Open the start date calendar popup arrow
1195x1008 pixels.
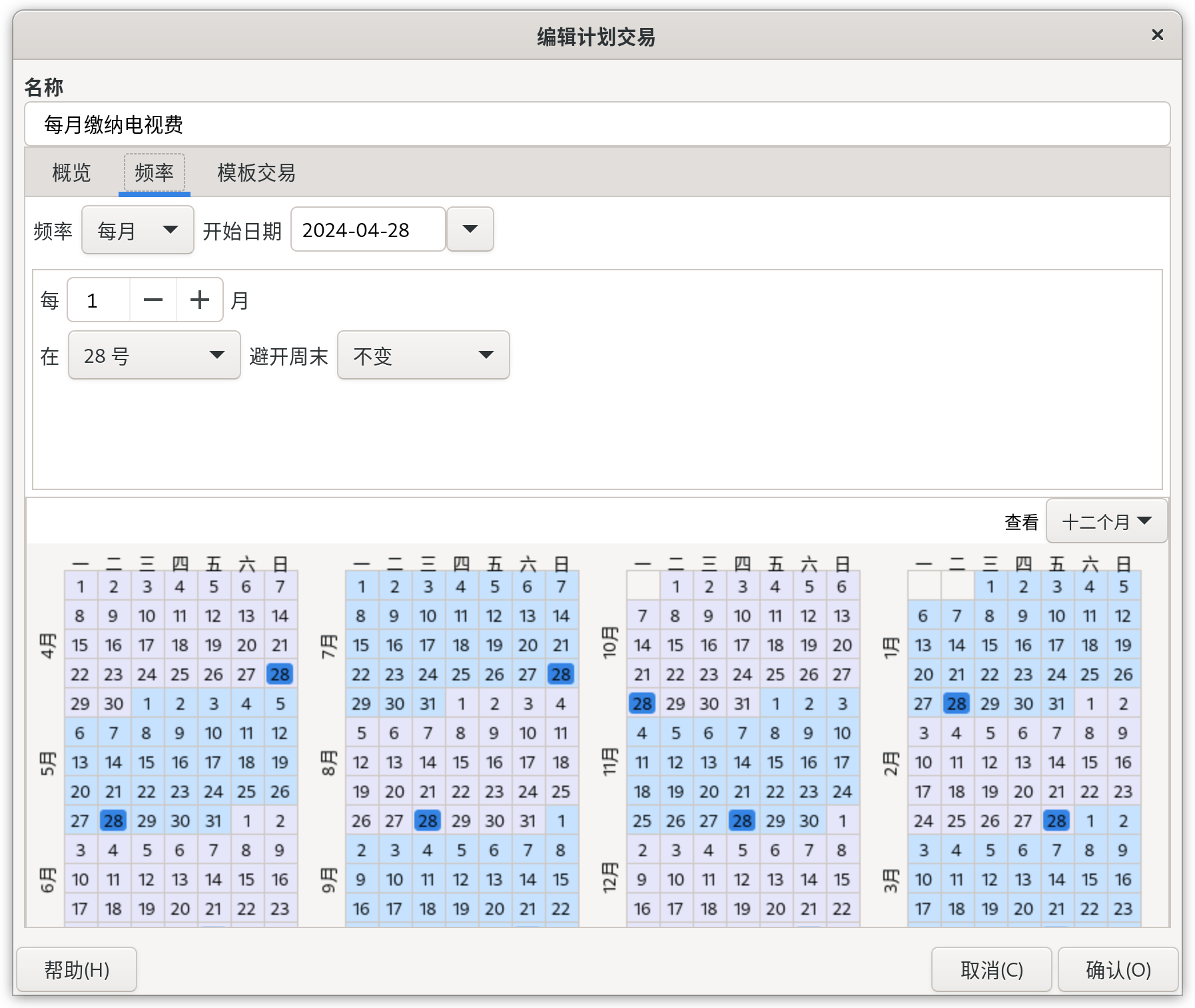pyautogui.click(x=470, y=230)
